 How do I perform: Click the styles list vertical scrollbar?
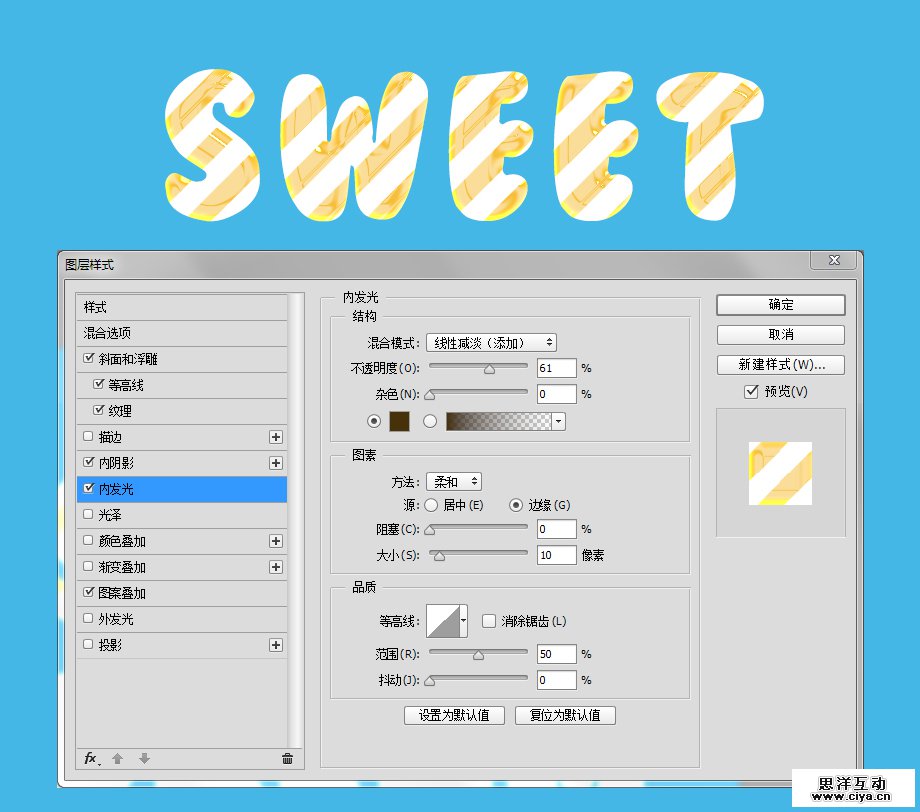point(296,519)
